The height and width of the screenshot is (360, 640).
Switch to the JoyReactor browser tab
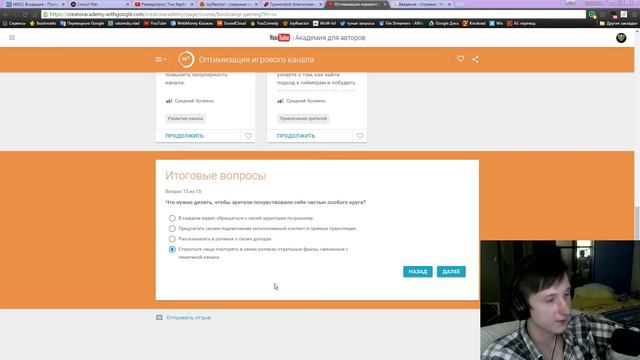point(229,4)
